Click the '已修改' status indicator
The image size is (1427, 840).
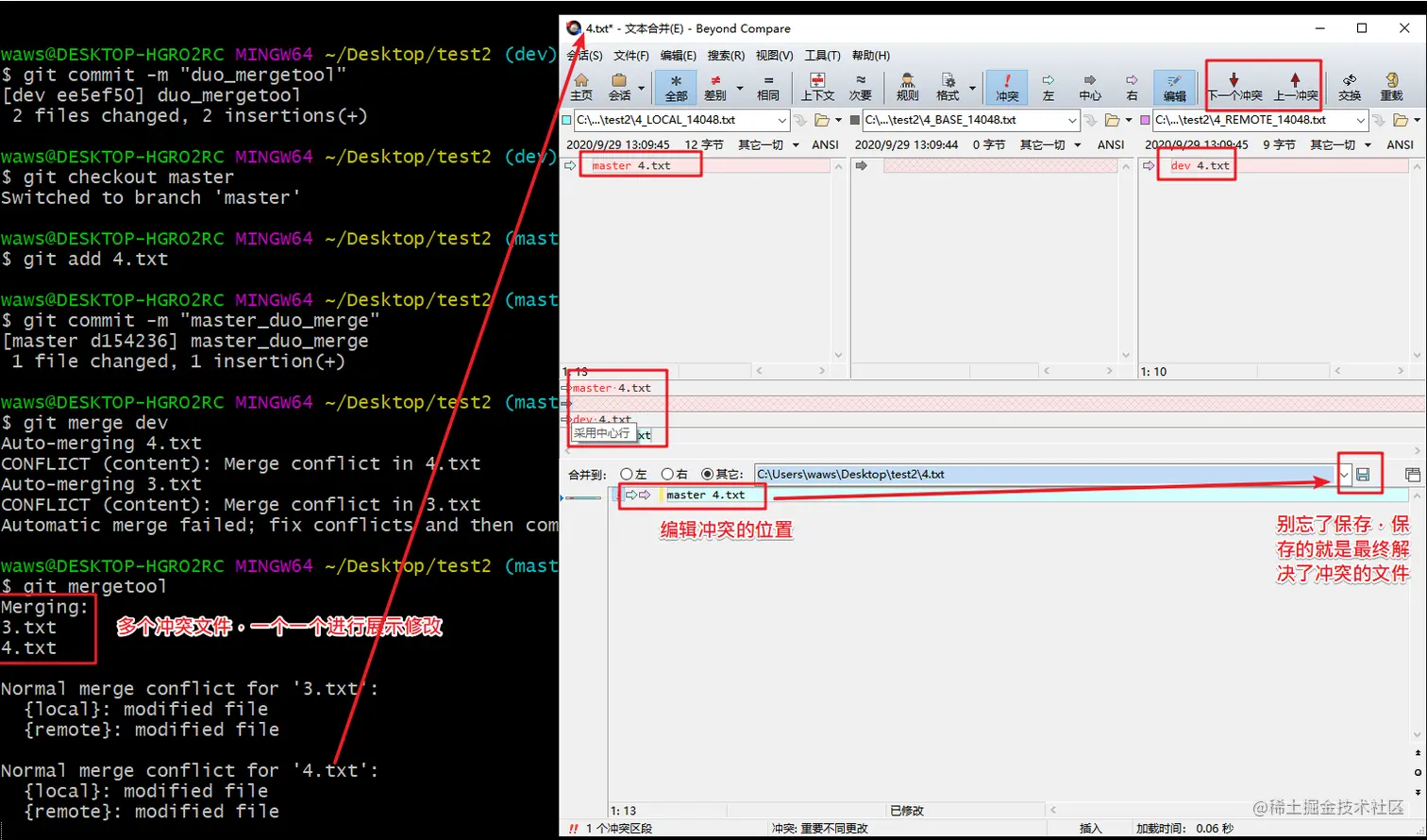click(x=907, y=811)
